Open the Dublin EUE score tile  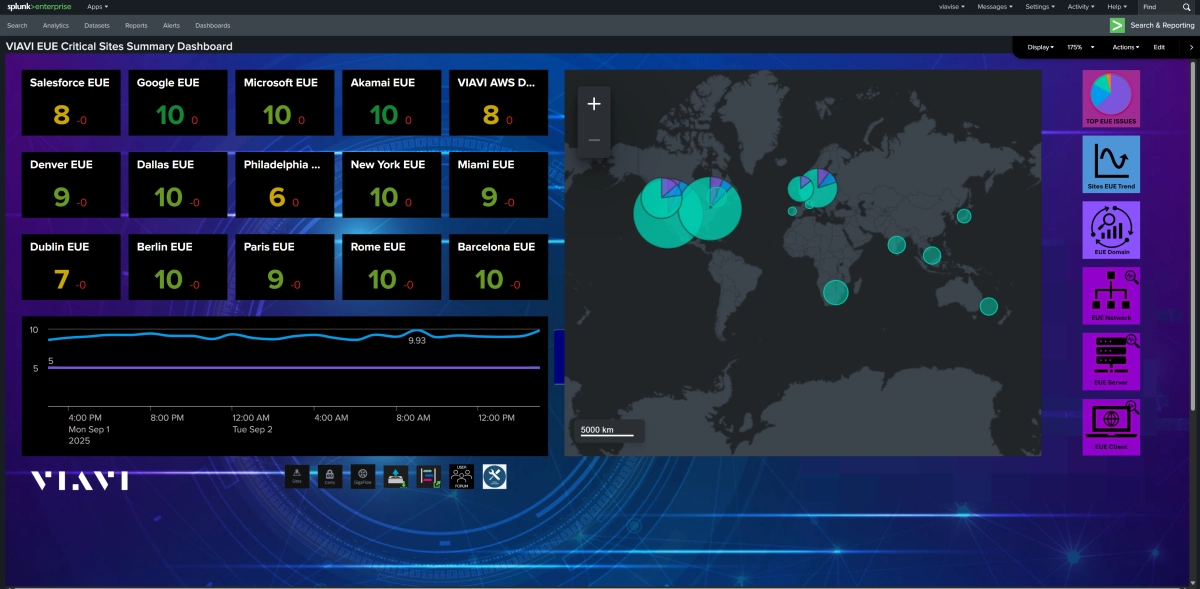click(69, 267)
